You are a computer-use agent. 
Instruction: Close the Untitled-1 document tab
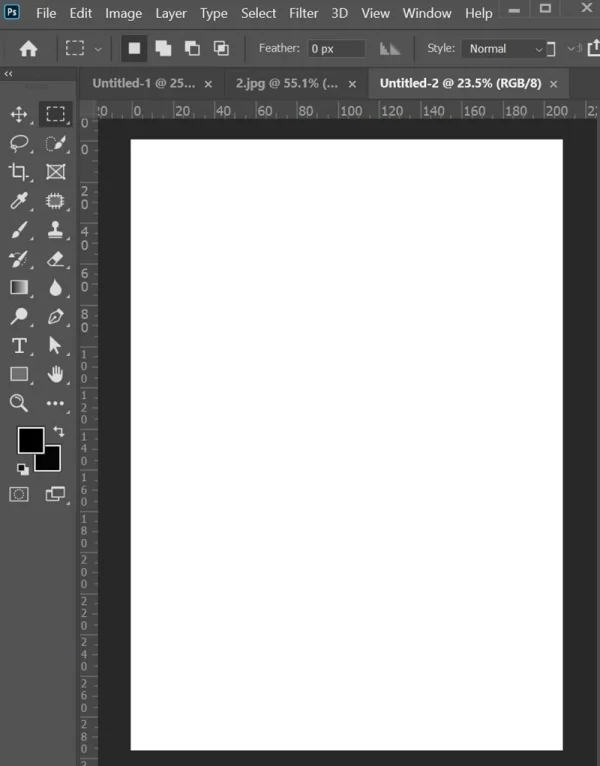(x=208, y=84)
